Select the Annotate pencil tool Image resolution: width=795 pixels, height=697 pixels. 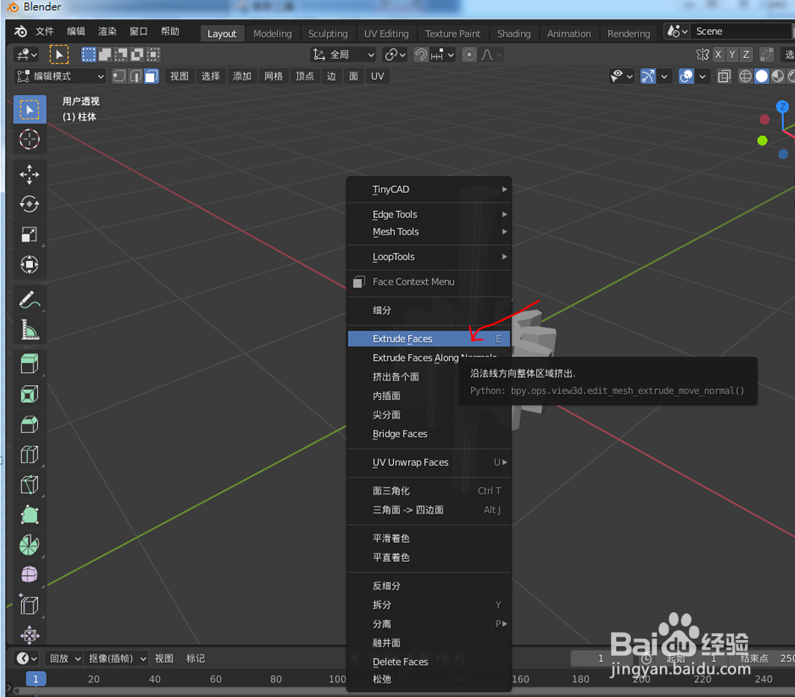(x=29, y=300)
